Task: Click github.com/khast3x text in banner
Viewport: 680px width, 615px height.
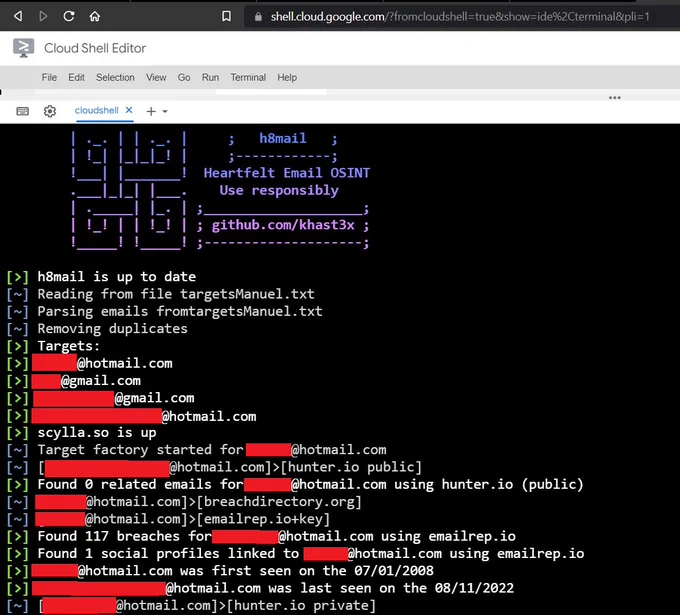Action: tap(283, 225)
